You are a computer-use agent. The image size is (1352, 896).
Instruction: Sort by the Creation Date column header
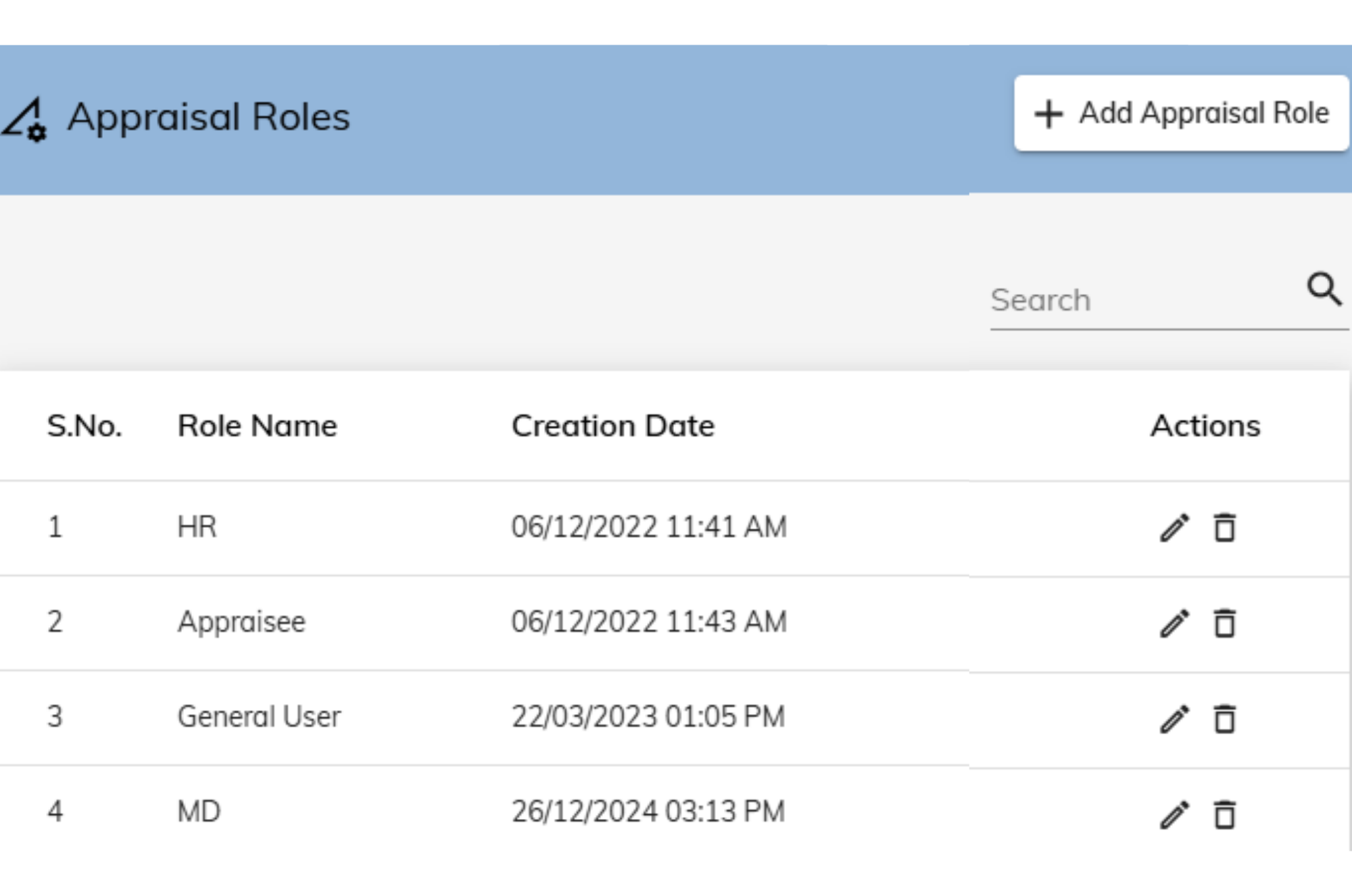(x=612, y=426)
